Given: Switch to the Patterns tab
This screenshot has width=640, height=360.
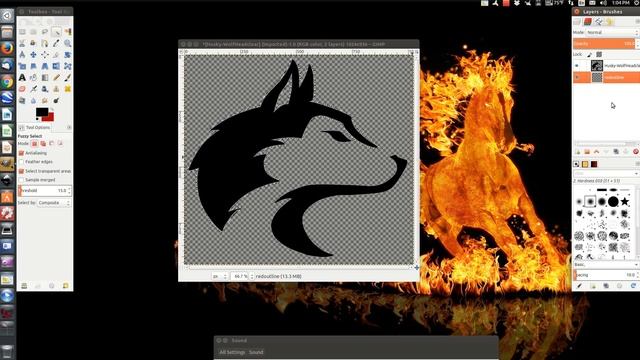Looking at the screenshot, I should pyautogui.click(x=585, y=164).
